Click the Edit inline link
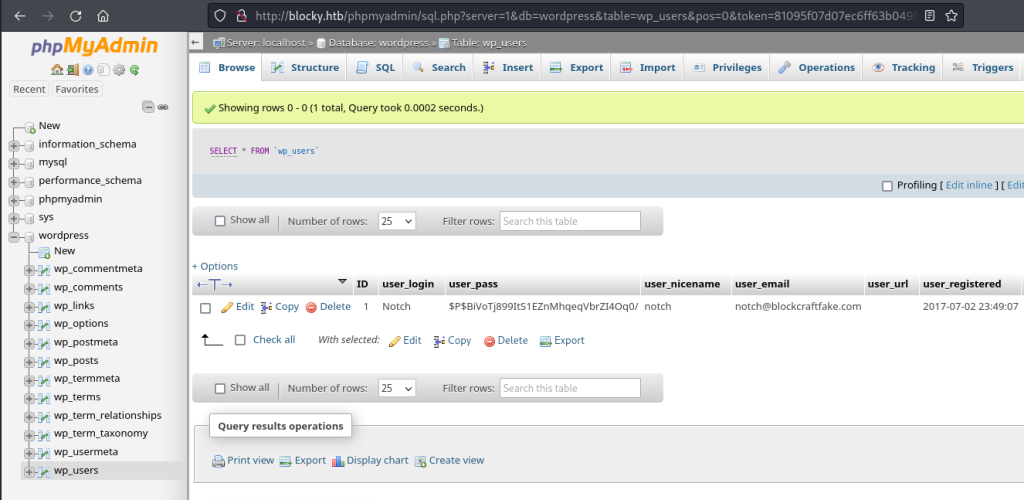 pos(969,185)
